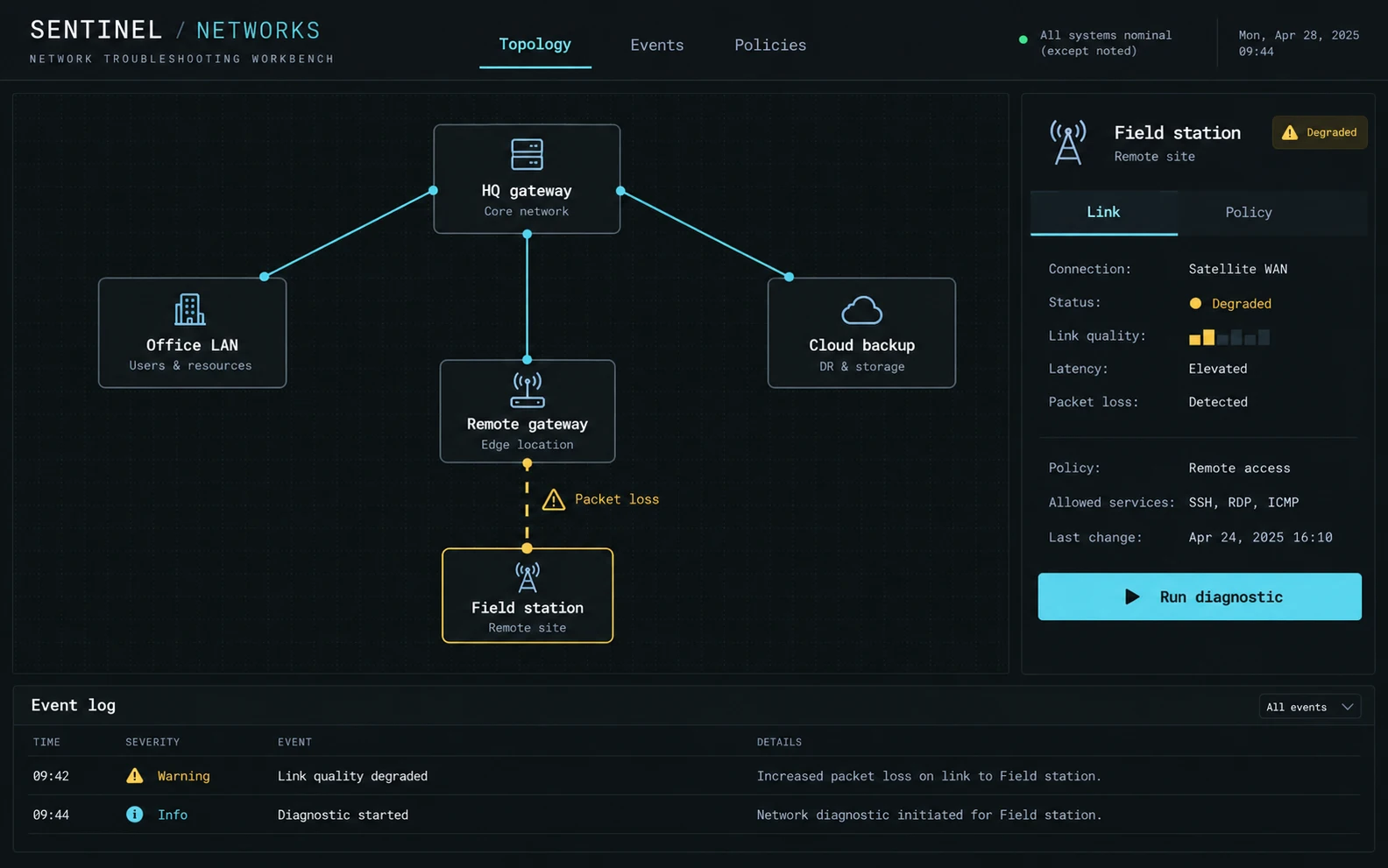This screenshot has height=868, width=1388.
Task: Click the Info severity label
Action: point(173,815)
